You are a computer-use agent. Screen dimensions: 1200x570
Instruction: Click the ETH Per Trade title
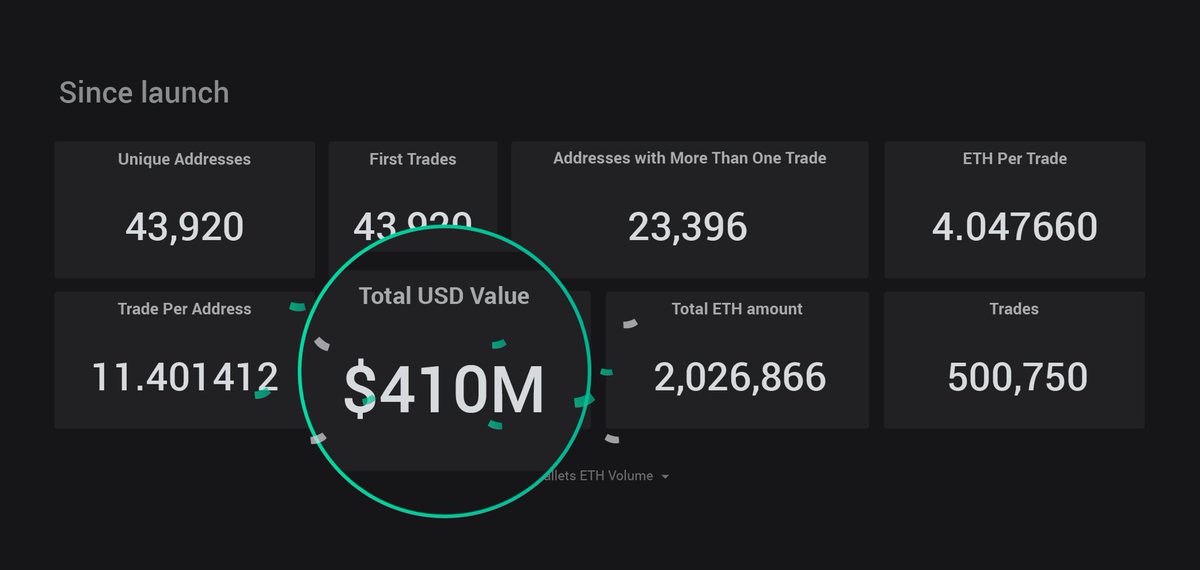click(1014, 158)
